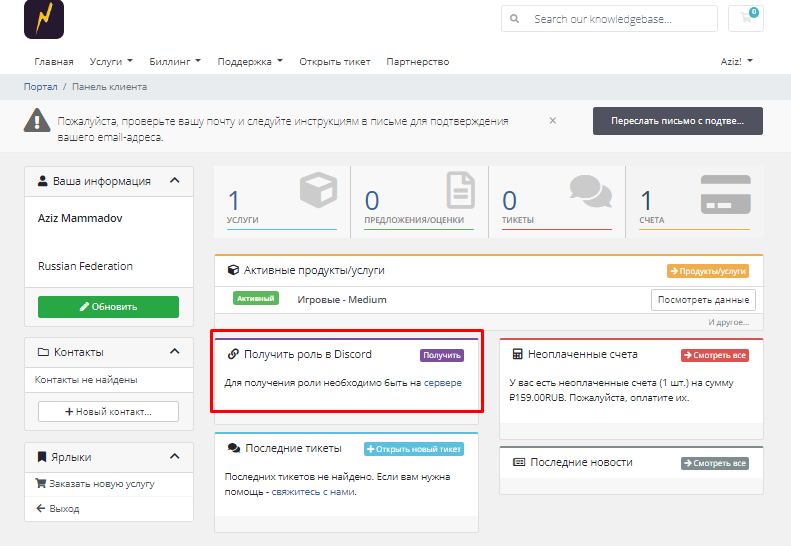This screenshot has height=546, width=791.
Task: Click the lightning bolt site logo
Action: 44,19
